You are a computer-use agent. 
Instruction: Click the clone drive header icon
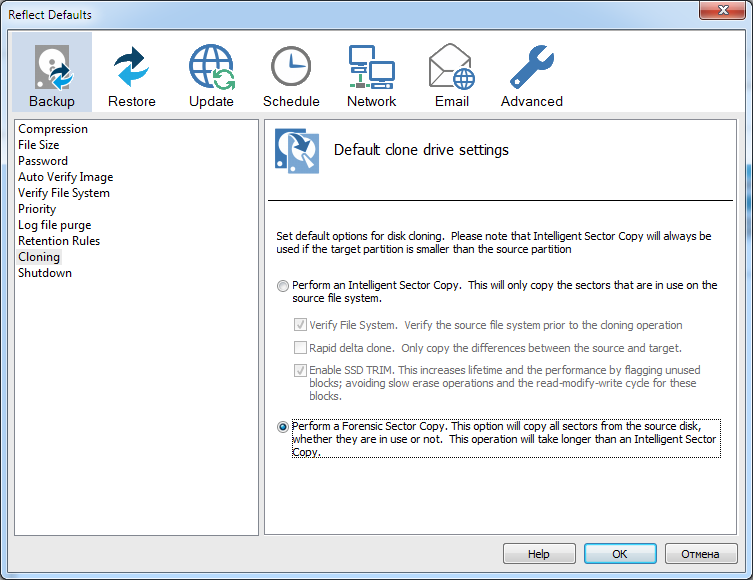pyautogui.click(x=296, y=151)
